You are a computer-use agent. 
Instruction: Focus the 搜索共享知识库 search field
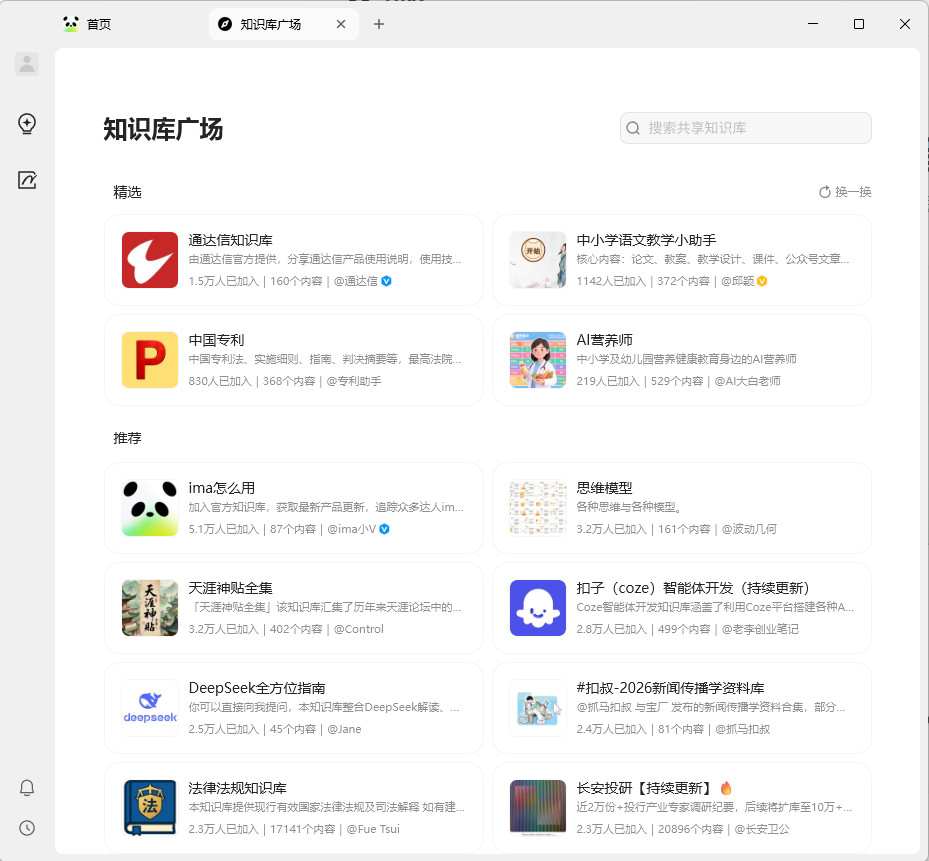756,128
